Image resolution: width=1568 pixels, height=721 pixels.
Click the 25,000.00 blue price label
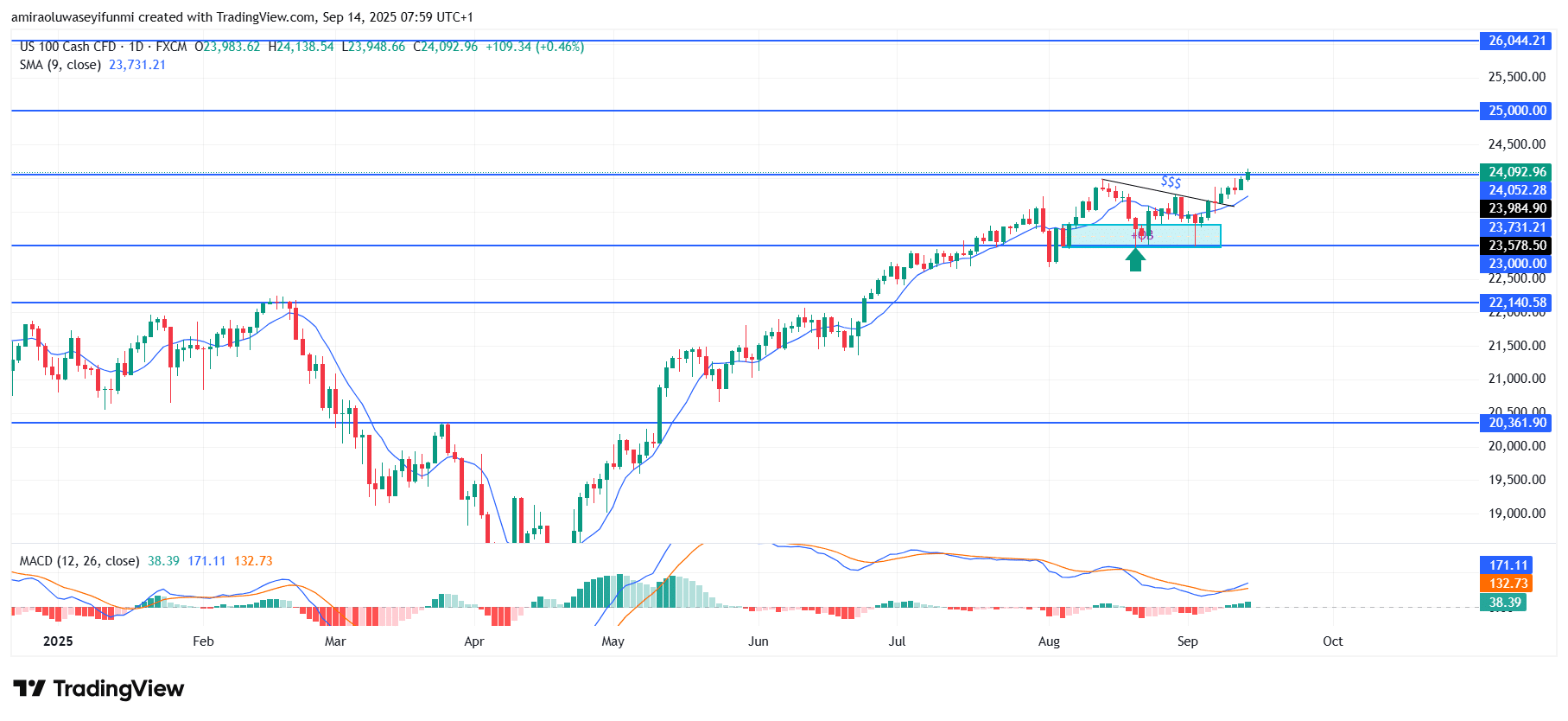(x=1516, y=111)
